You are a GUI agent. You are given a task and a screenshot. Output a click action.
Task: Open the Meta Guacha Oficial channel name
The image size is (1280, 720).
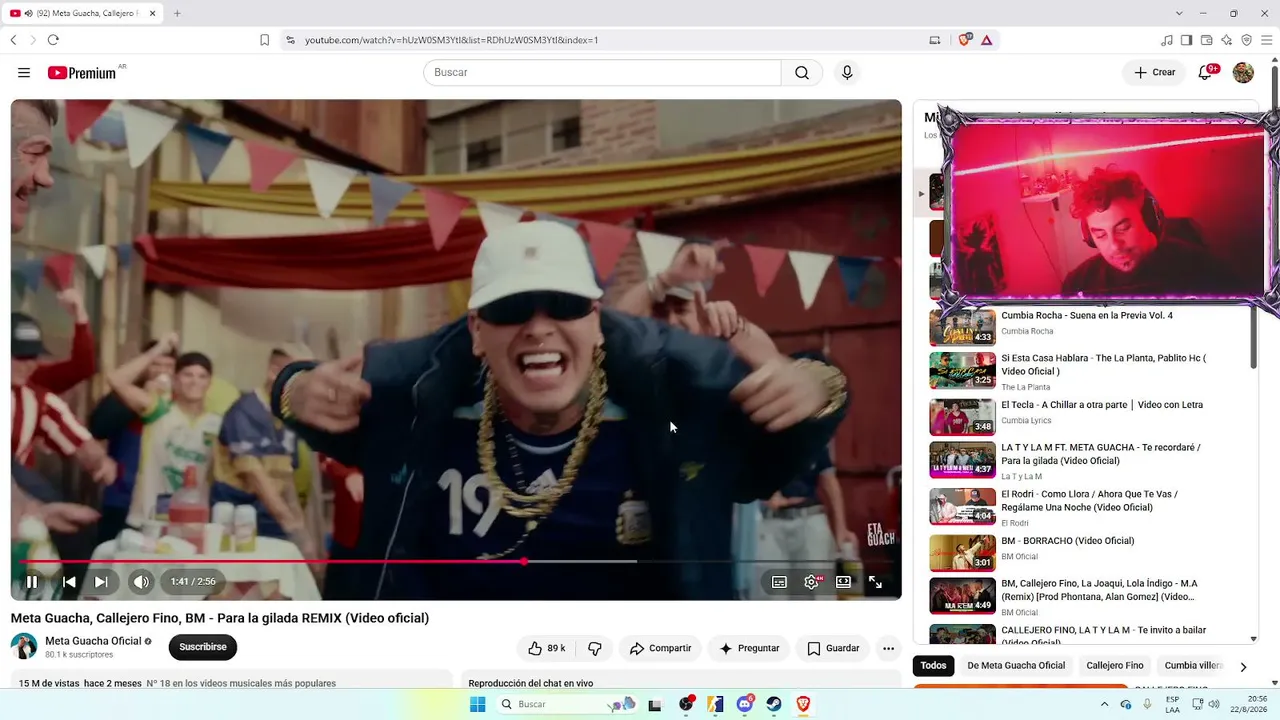pos(93,641)
